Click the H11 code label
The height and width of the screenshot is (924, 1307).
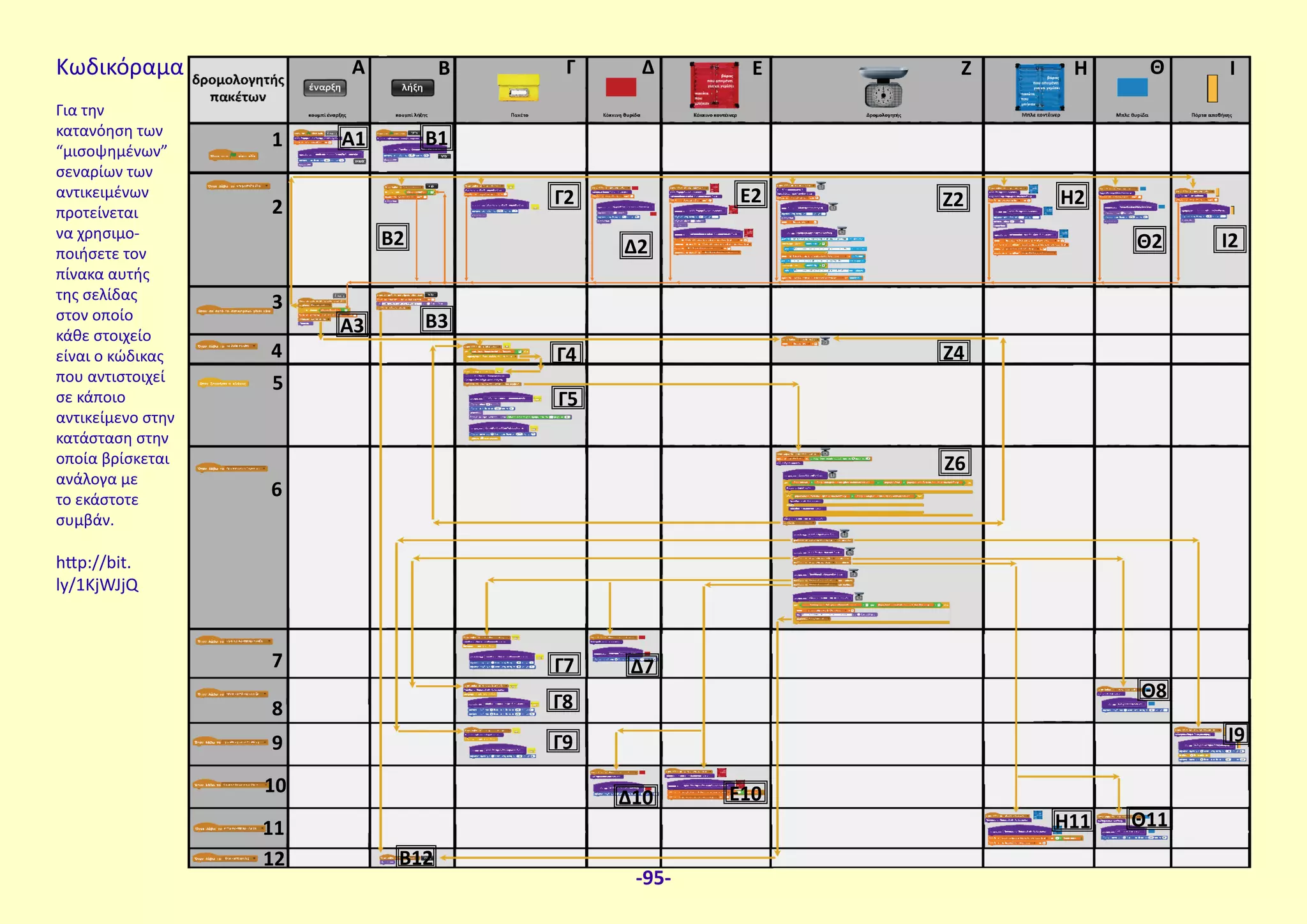pos(1072,821)
